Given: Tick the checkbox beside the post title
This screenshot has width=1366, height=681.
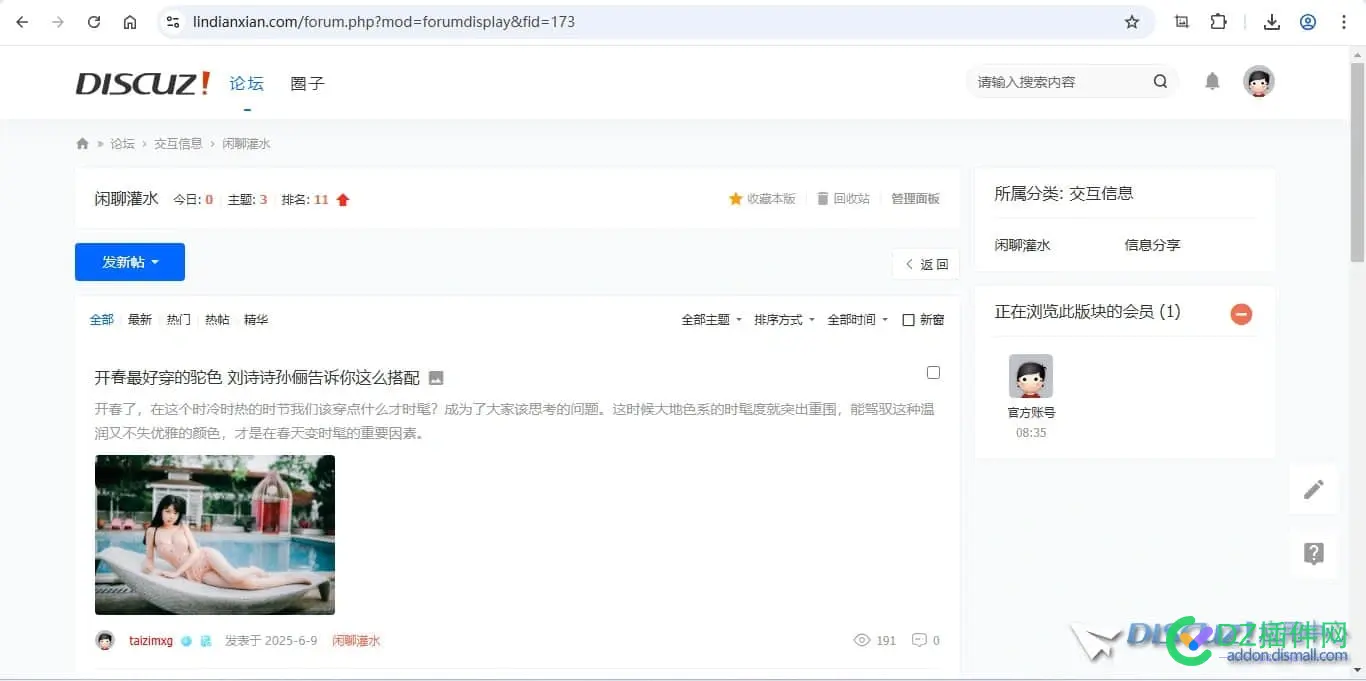Looking at the screenshot, I should coord(933,372).
